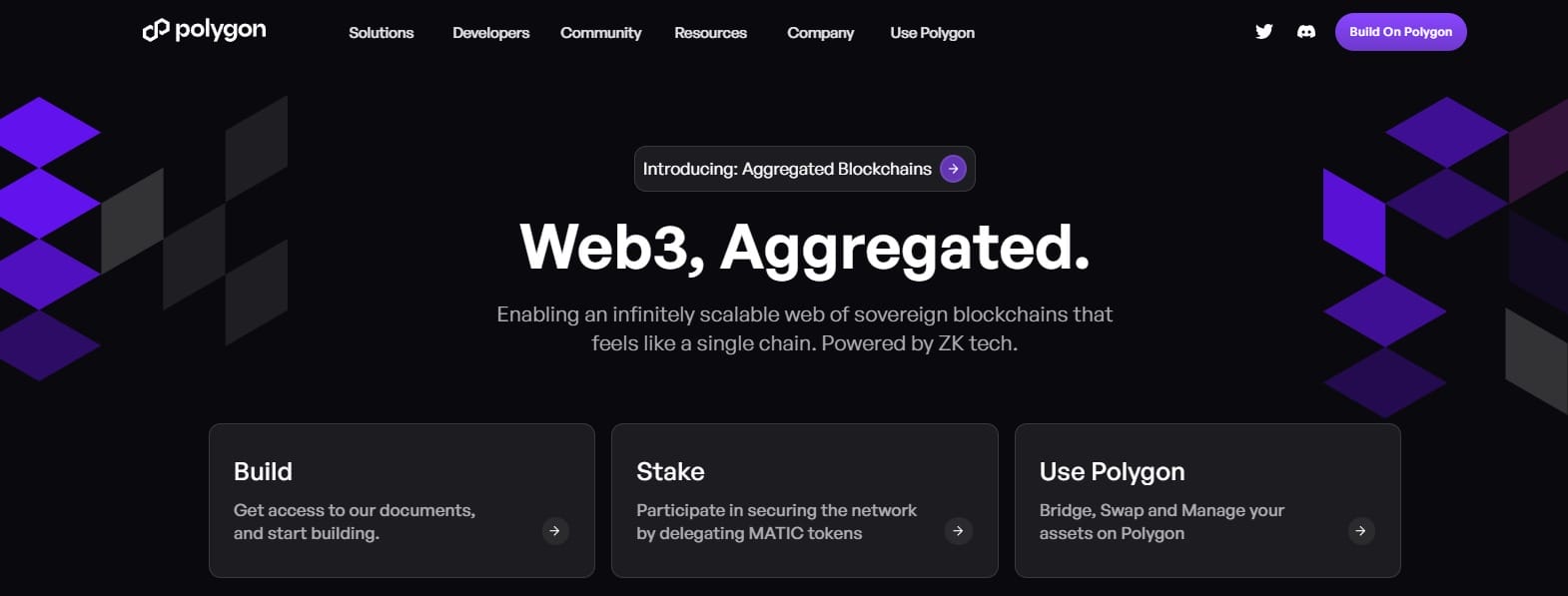
Task: Follow the Introducing: Aggregated Blockchains link text
Action: [786, 169]
